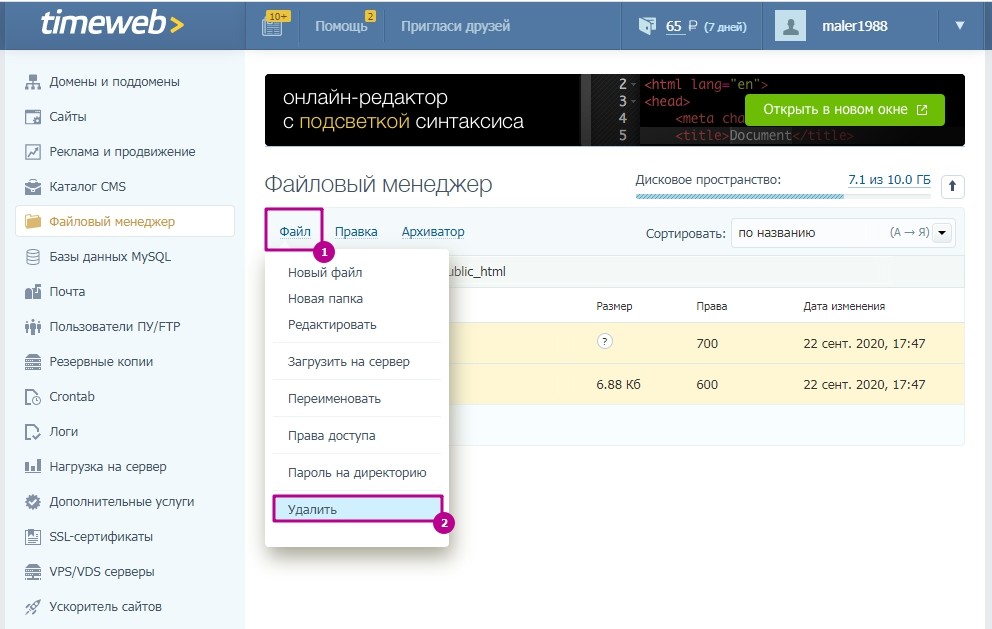The height and width of the screenshot is (629, 992).
Task: Click the Реклама и продвижение chart icon
Action: tap(32, 152)
